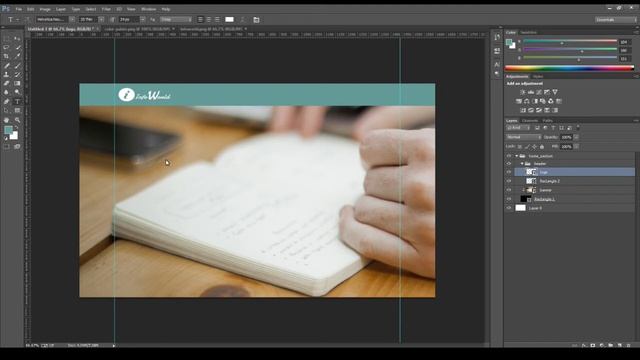
Task: Select the Rectangular Marquee tool
Action: (x=7, y=38)
